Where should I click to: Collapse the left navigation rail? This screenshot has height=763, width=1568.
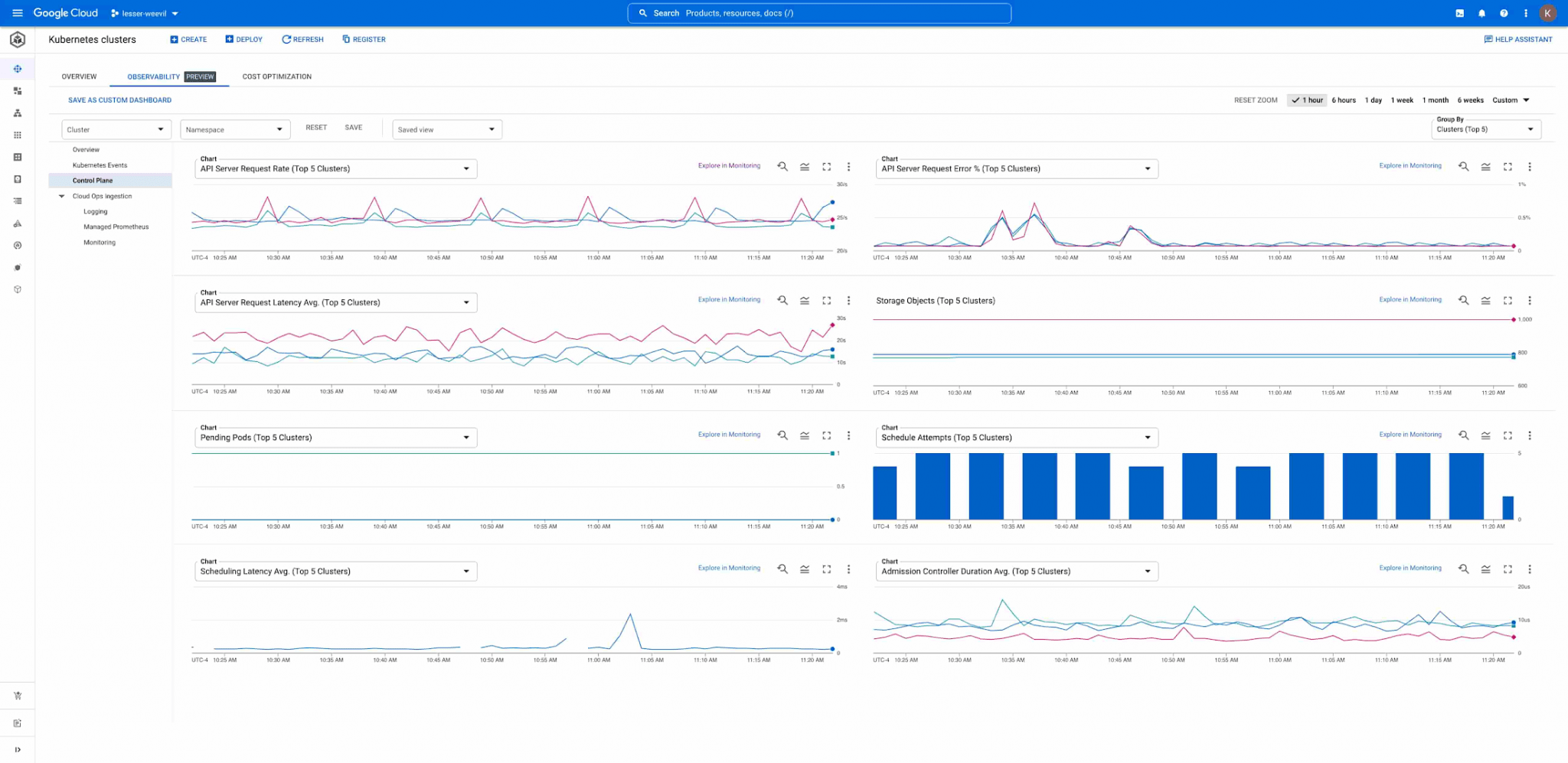(x=17, y=749)
